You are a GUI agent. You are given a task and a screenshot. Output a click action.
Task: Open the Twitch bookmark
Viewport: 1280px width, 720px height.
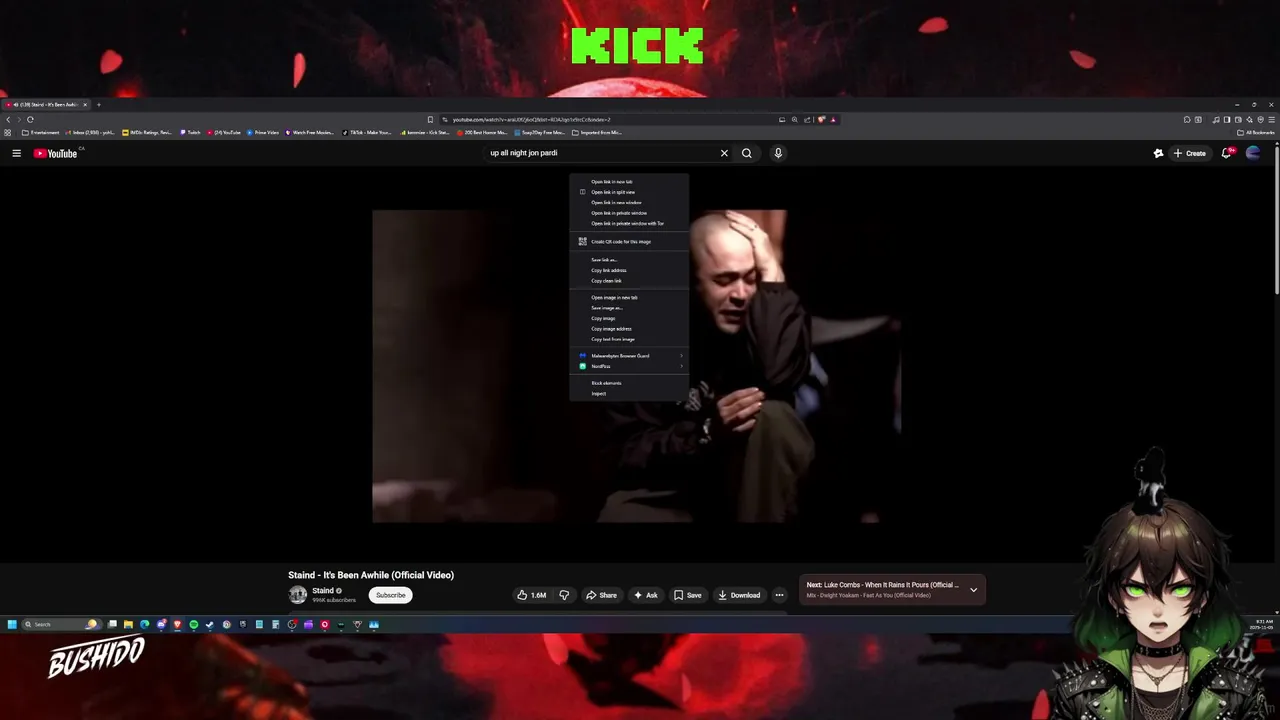point(190,132)
